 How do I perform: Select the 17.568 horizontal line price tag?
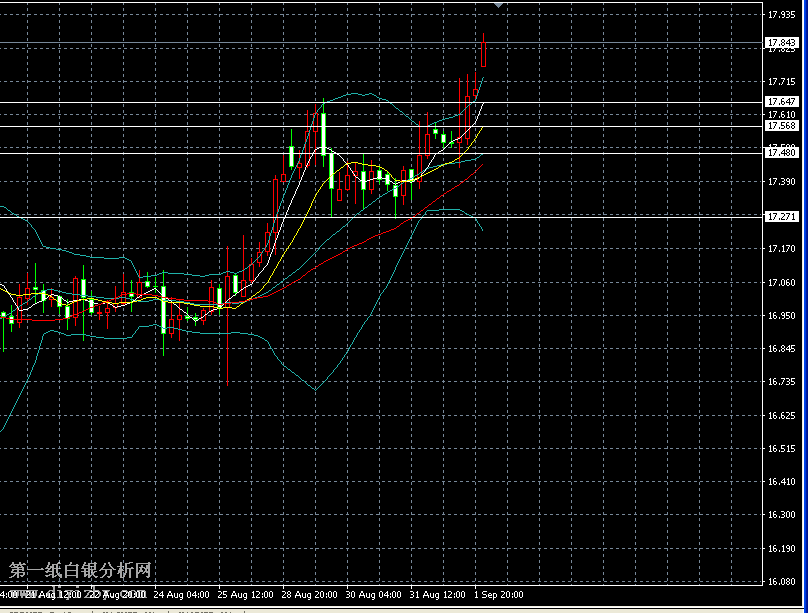[x=781, y=126]
